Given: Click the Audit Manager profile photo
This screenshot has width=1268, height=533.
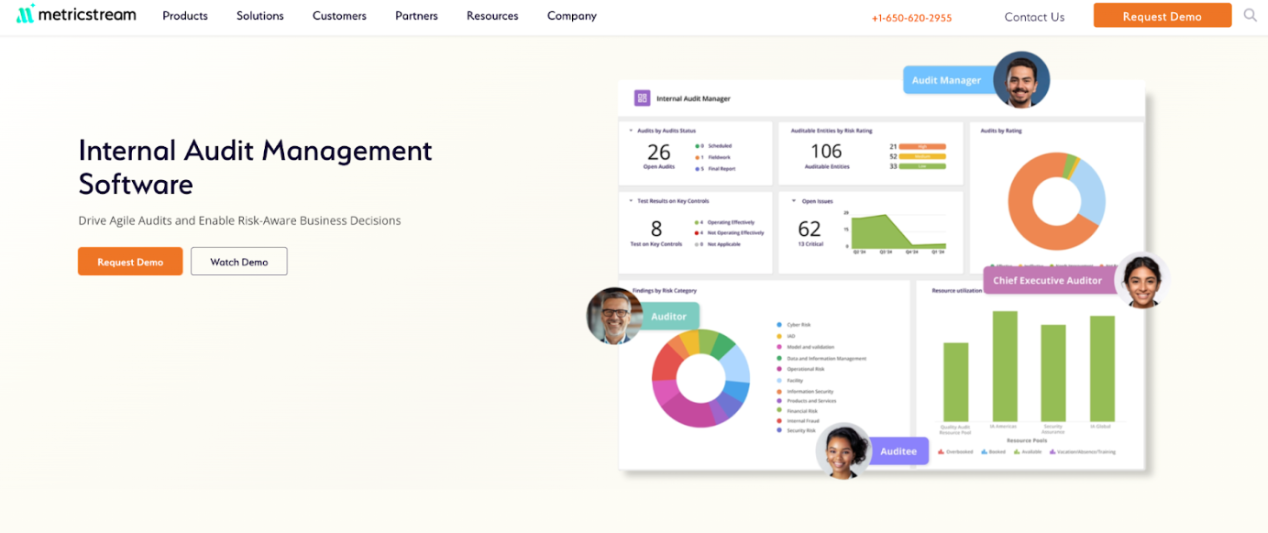Looking at the screenshot, I should pos(1021,80).
